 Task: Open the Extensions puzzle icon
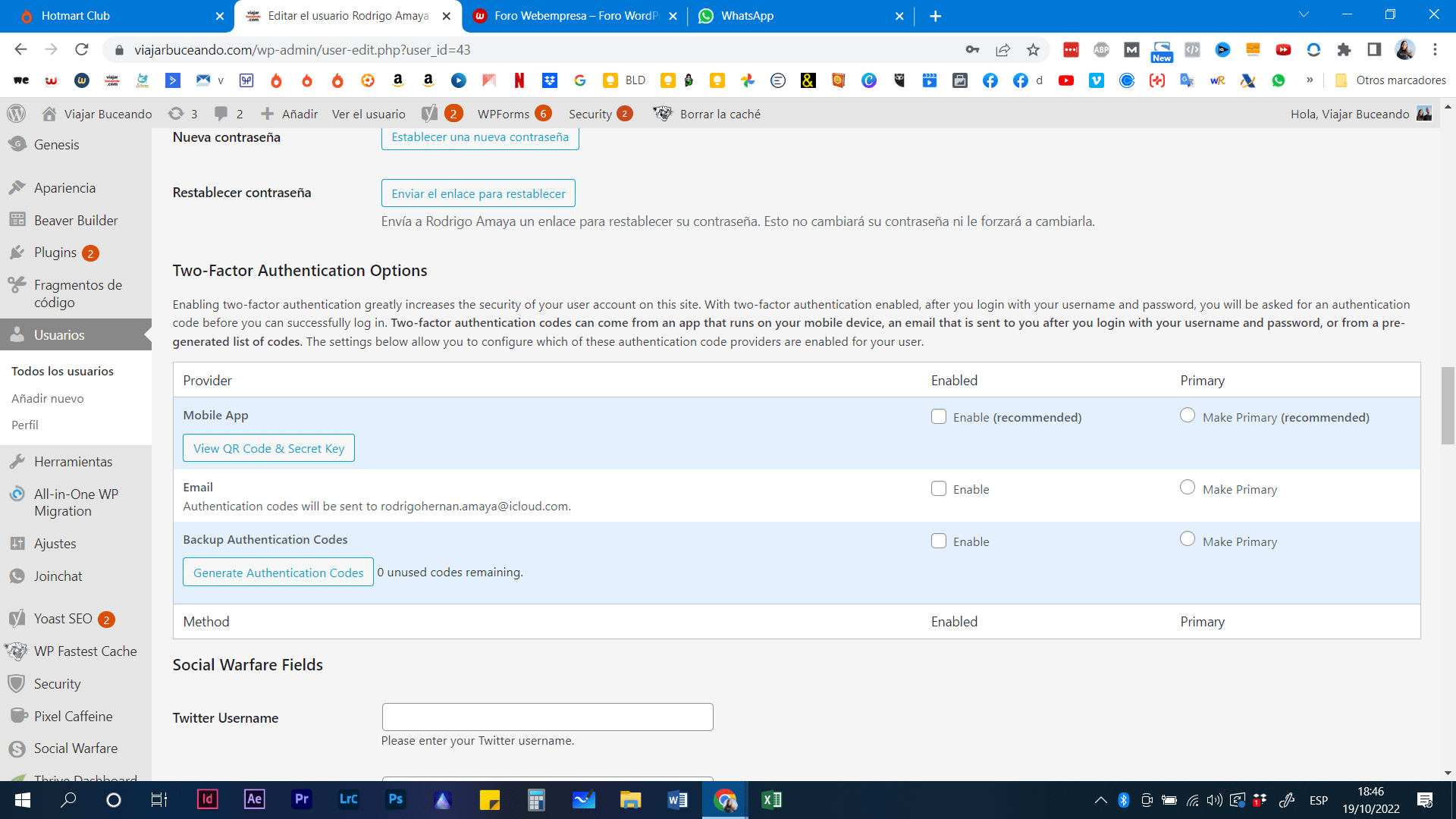[1344, 50]
